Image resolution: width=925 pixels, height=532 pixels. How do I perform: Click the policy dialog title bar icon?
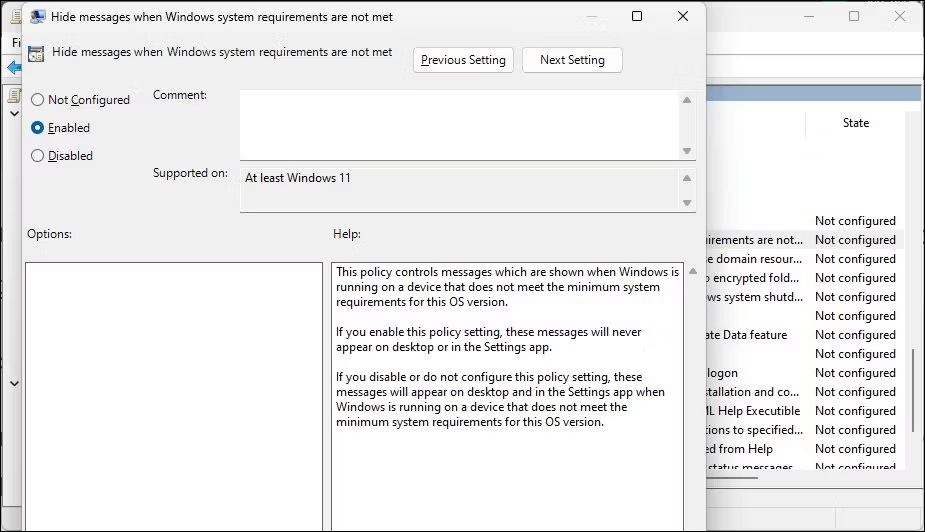point(37,16)
